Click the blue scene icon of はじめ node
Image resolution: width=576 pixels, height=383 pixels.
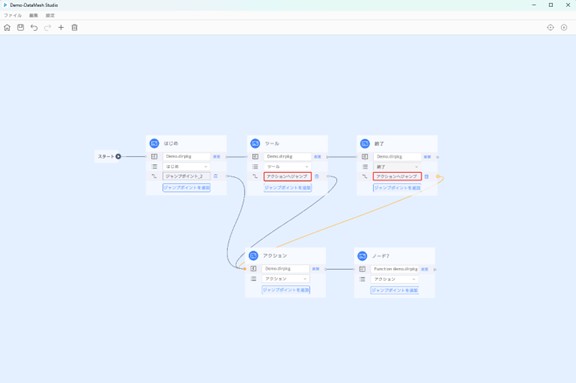click(x=154, y=143)
